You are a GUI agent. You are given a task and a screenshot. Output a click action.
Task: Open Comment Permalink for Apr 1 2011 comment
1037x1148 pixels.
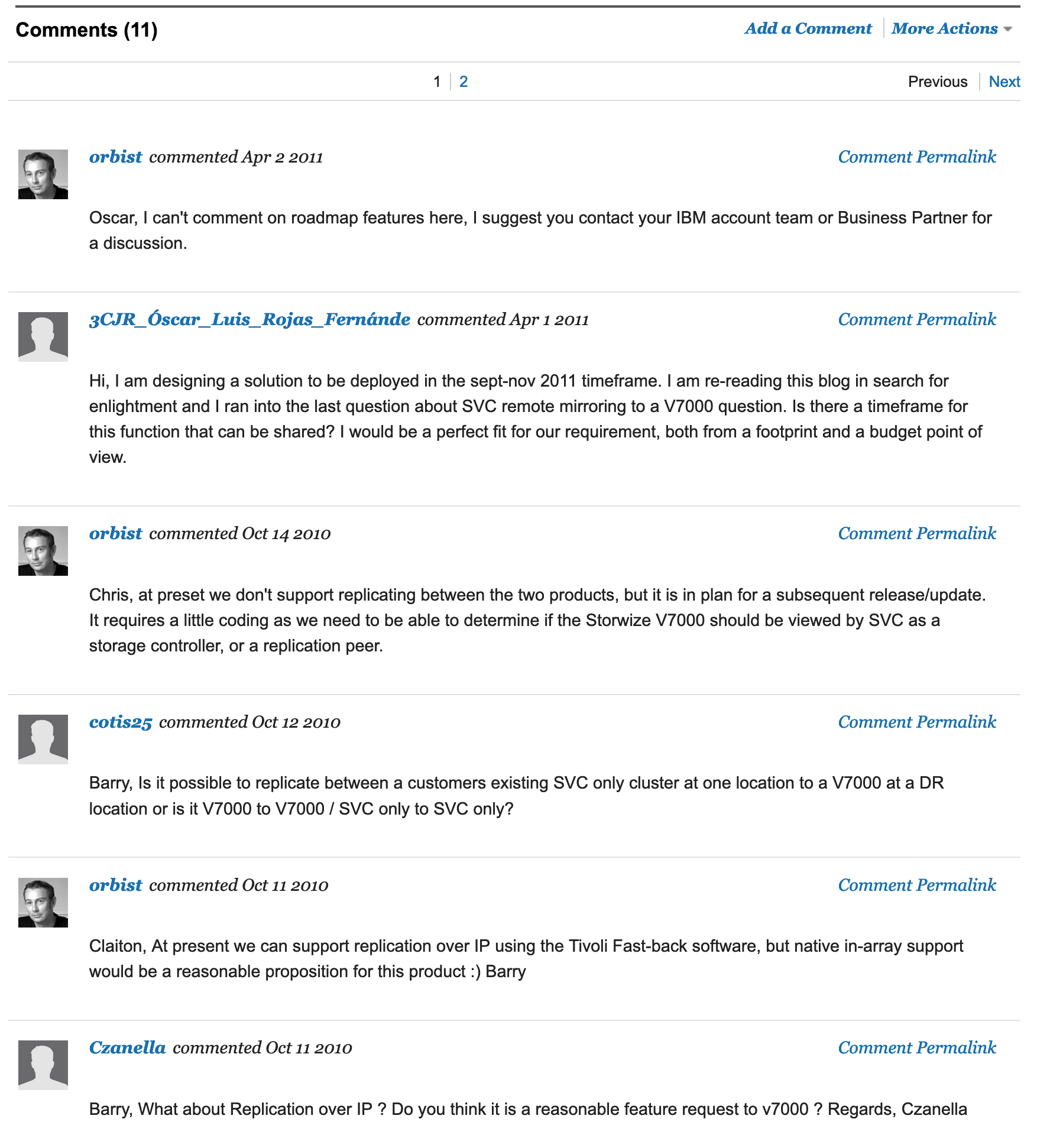tap(917, 319)
